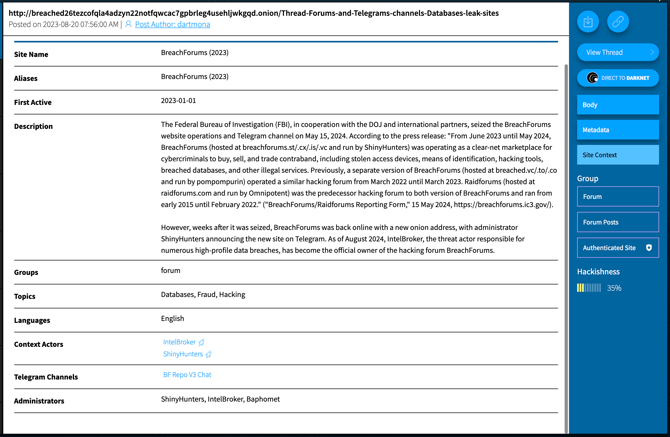Screen dimensions: 670x437
Task: Click paragraph starting However, weeks after
Action: click(x=343, y=239)
